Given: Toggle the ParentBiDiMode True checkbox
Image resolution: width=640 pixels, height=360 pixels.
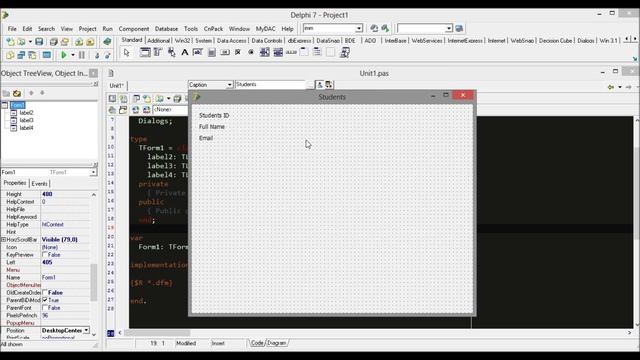Looking at the screenshot, I should pos(45,300).
